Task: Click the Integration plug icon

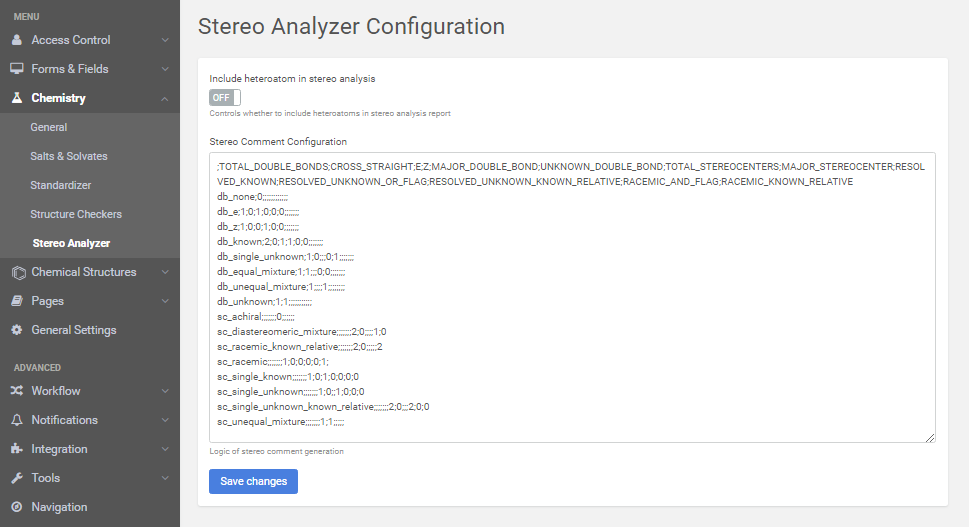Action: pyautogui.click(x=17, y=449)
